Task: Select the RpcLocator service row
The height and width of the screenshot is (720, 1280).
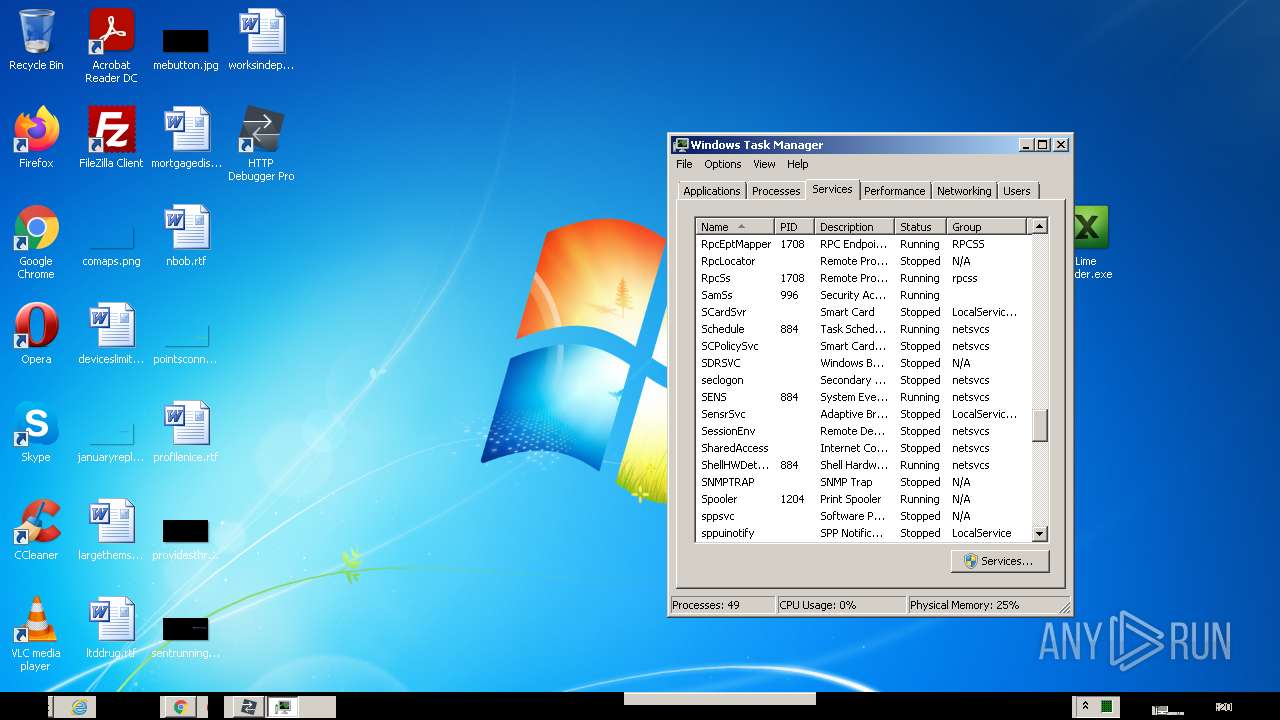Action: 862,261
